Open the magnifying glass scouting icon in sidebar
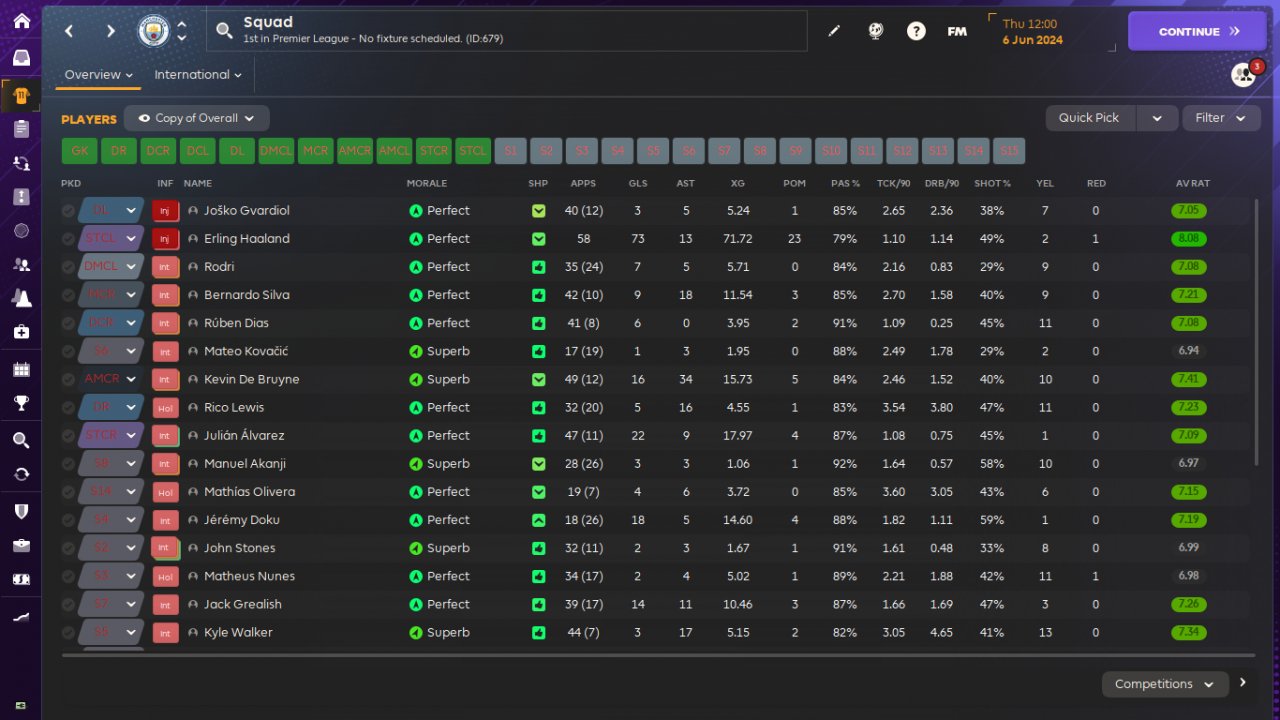The image size is (1280, 720). 21,440
